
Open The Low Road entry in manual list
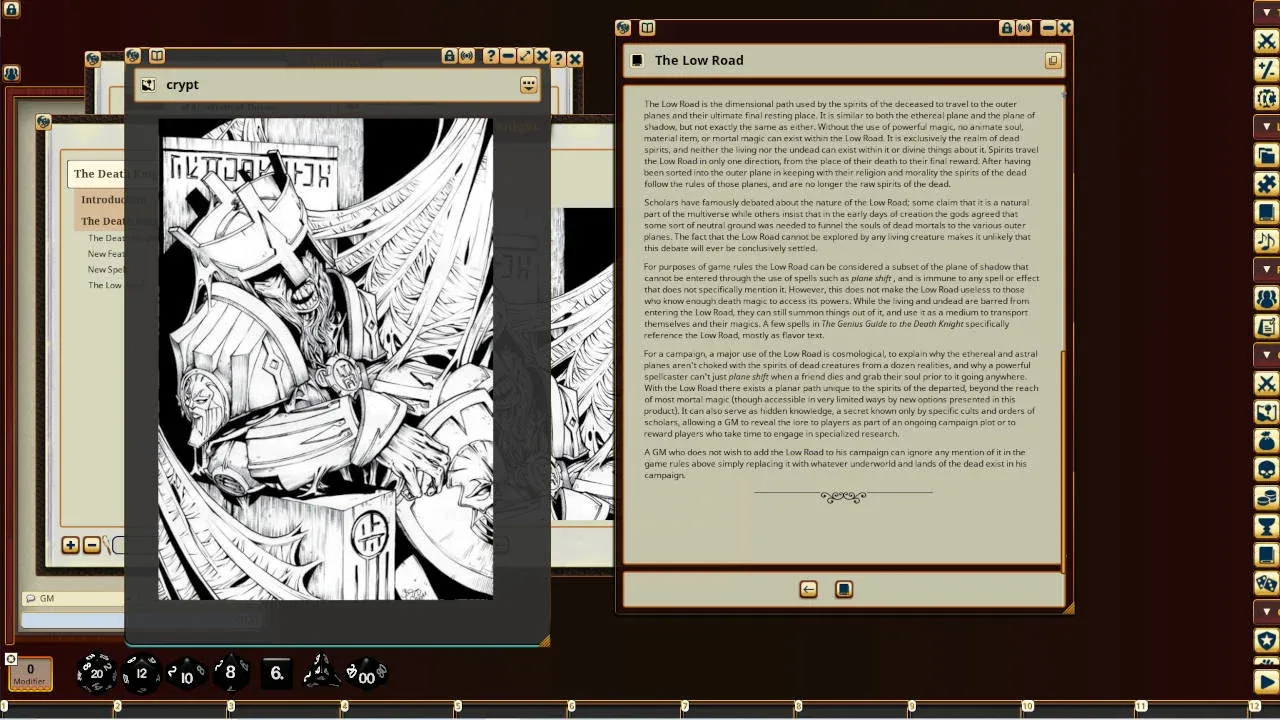coord(106,285)
